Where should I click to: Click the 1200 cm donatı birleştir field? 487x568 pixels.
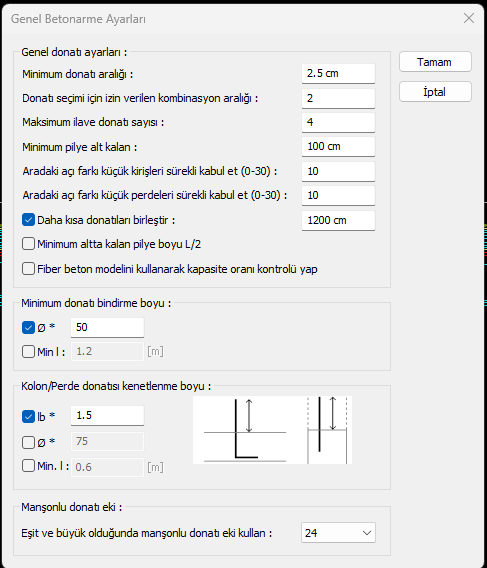pyautogui.click(x=338, y=220)
